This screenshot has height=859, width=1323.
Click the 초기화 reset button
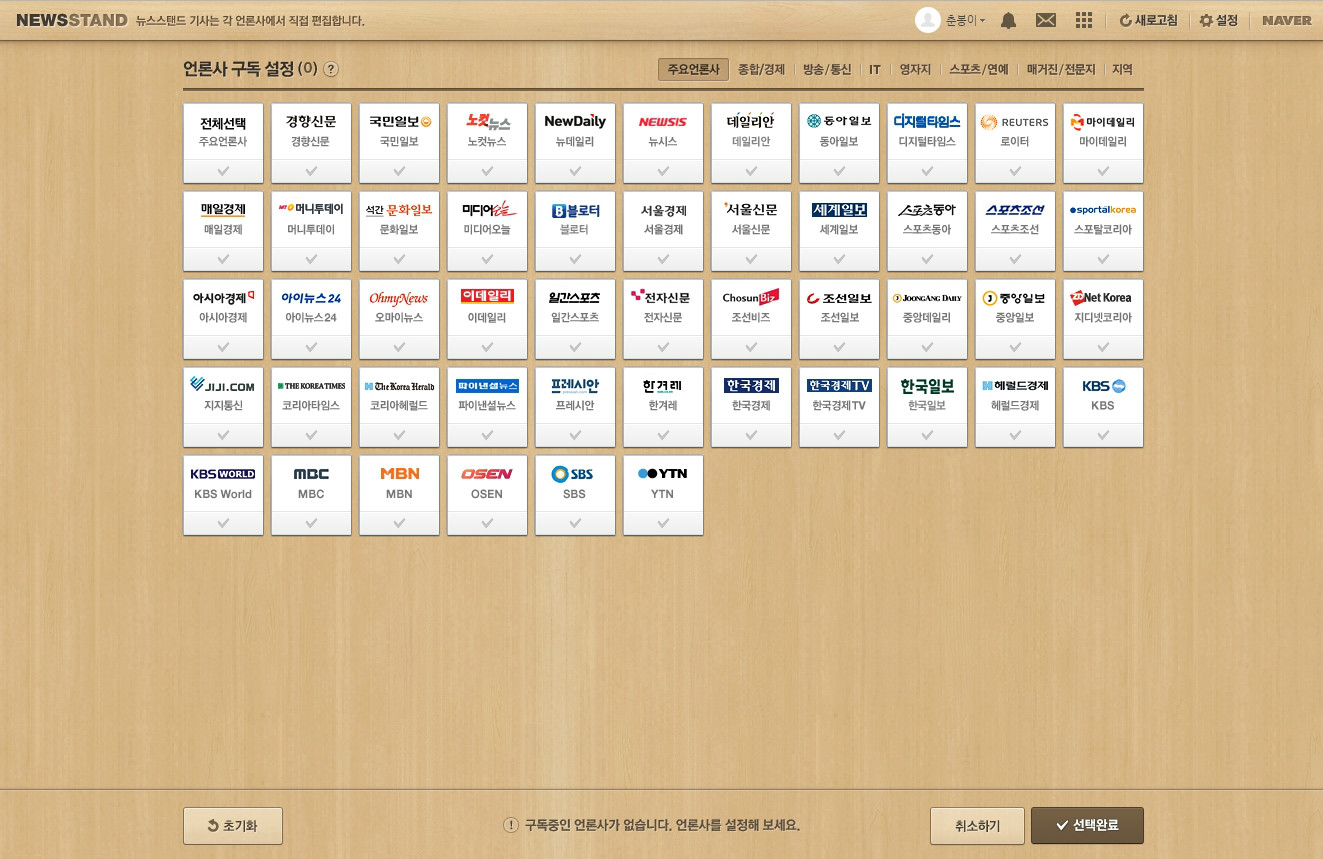click(x=233, y=826)
